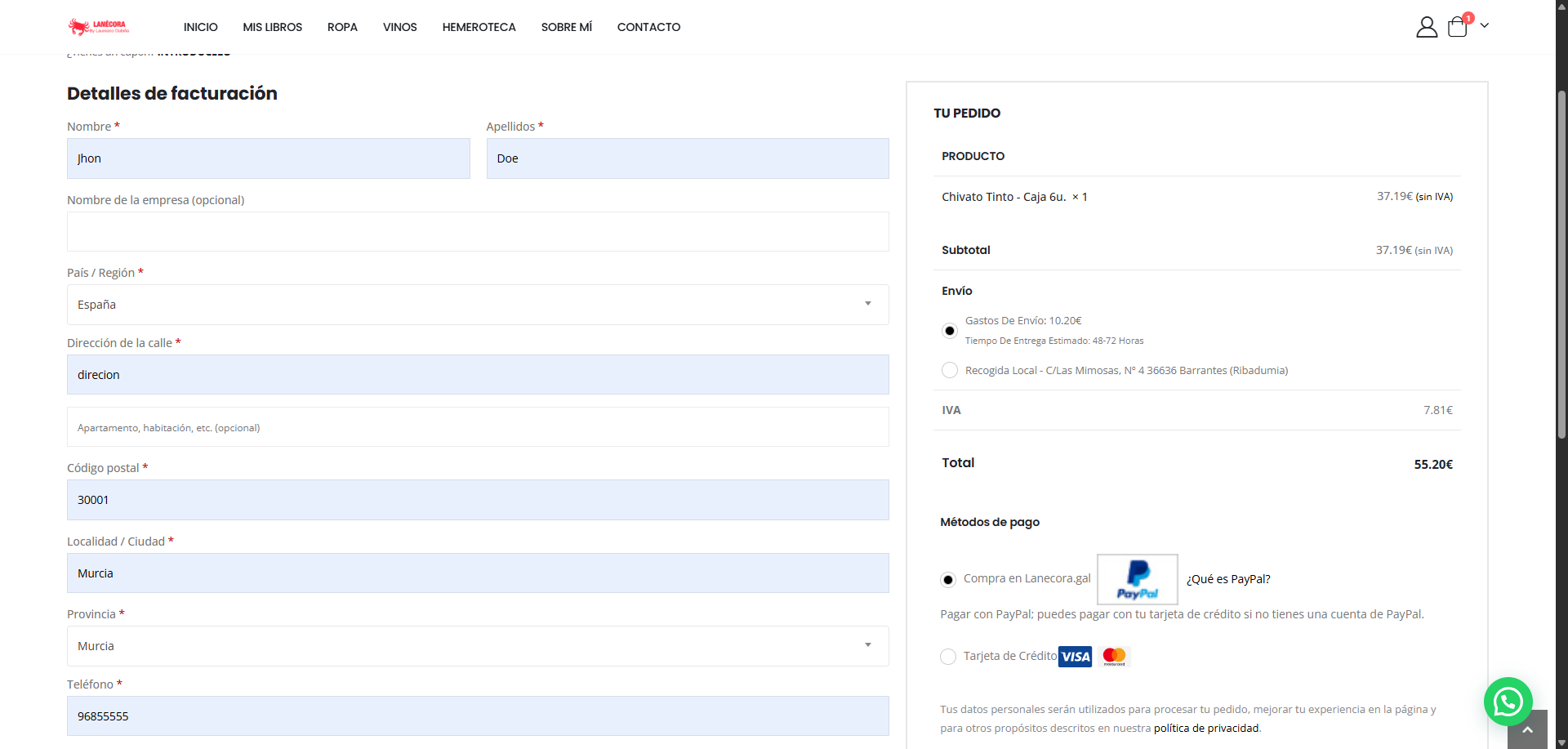The image size is (1568, 749).
Task: Click the back-to-top arrow button
Action: (1527, 729)
